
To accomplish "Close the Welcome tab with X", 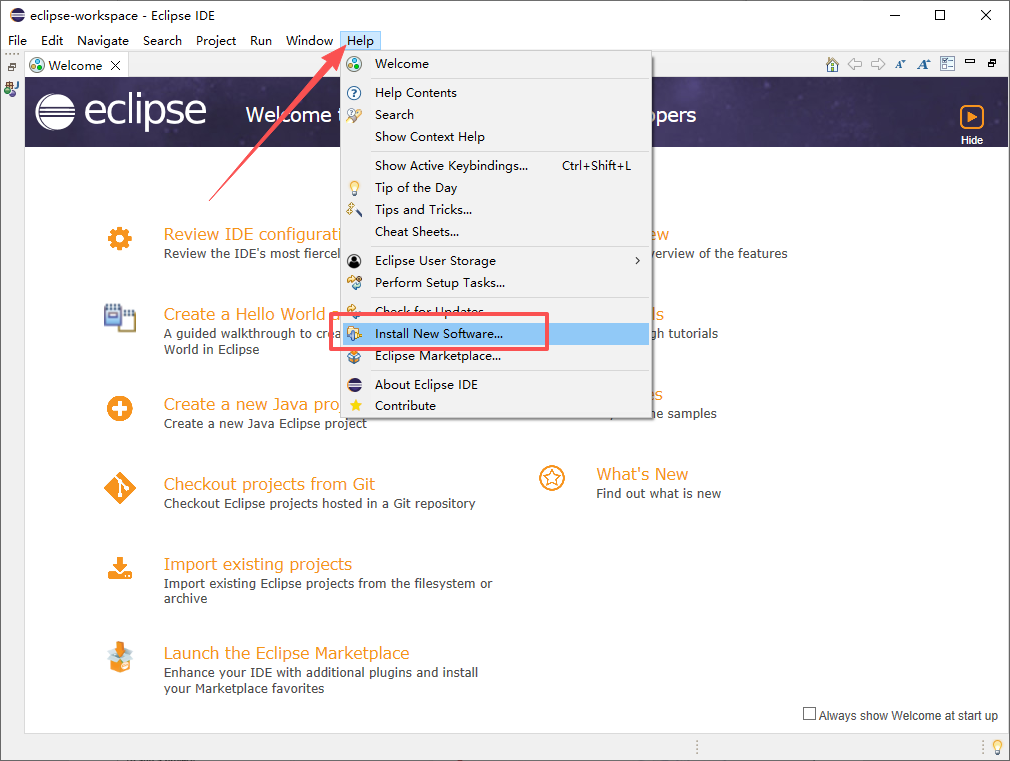I will [115, 66].
